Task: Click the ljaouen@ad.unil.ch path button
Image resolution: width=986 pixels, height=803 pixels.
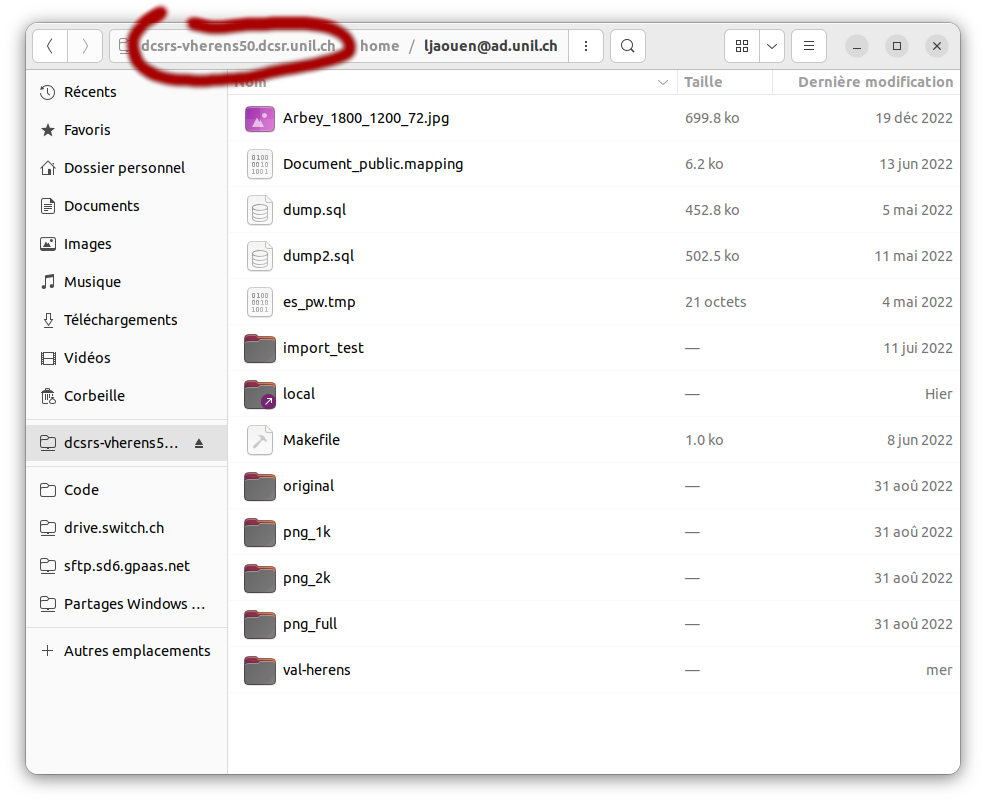Action: pyautogui.click(x=490, y=46)
